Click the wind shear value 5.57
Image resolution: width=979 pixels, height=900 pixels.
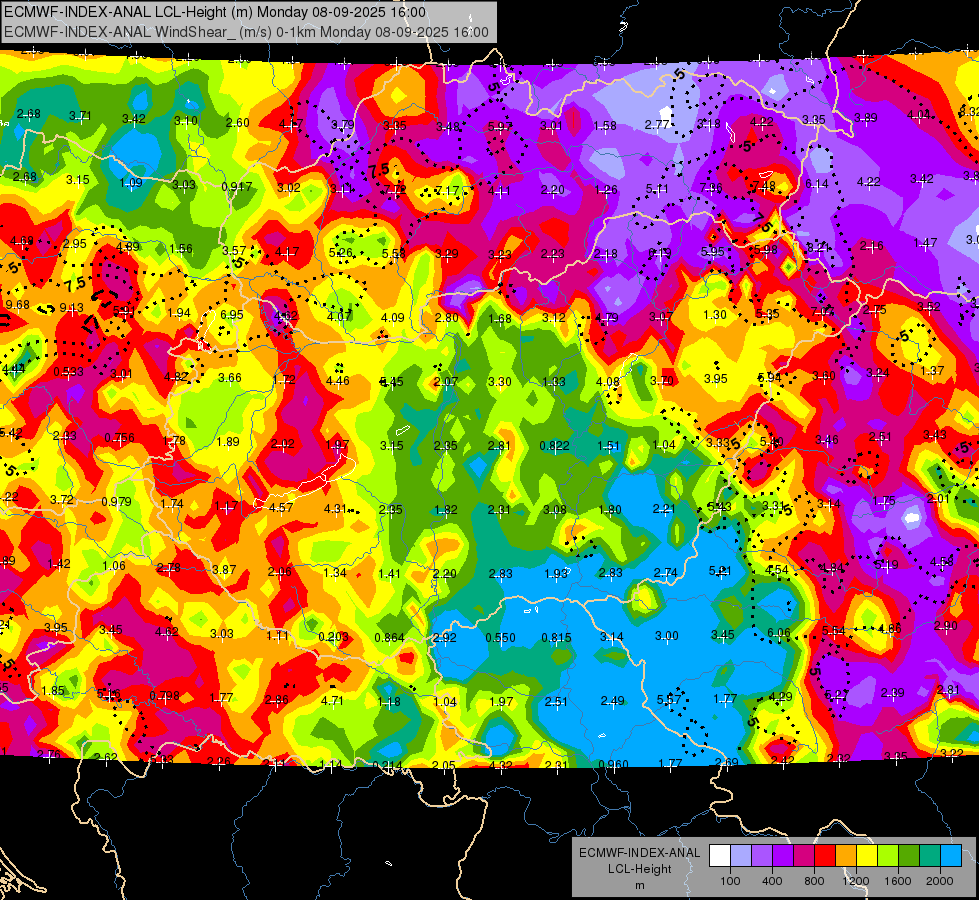point(669,699)
